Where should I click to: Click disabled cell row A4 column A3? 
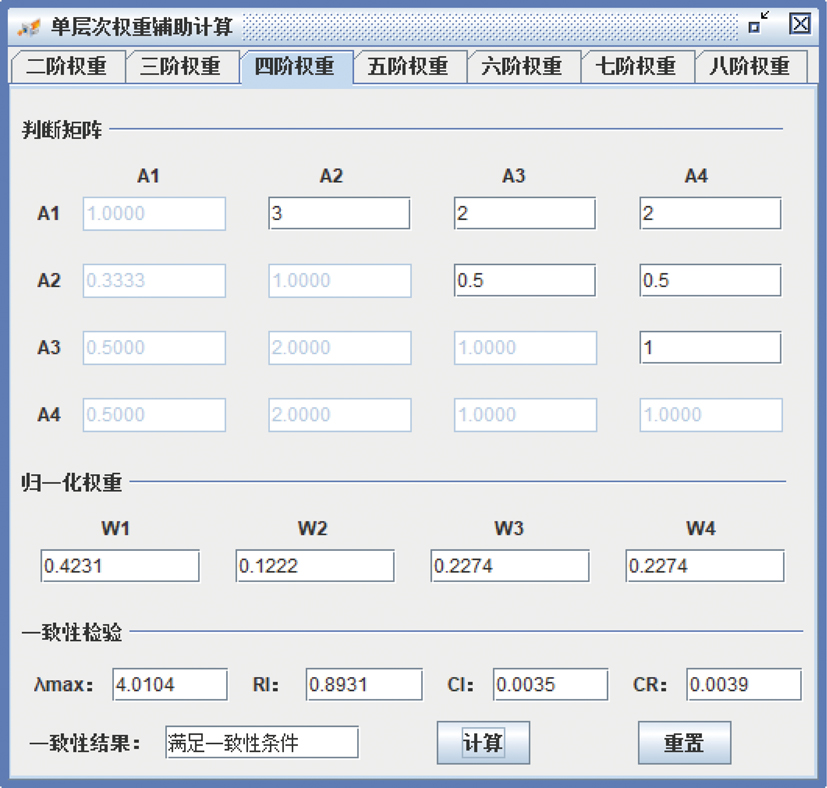[x=525, y=415]
